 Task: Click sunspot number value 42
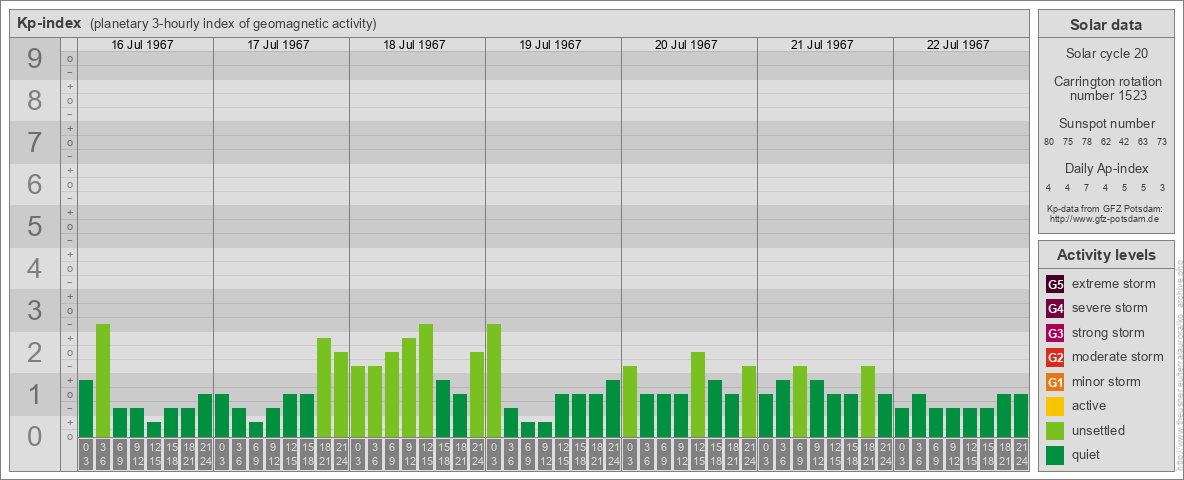point(1124,141)
